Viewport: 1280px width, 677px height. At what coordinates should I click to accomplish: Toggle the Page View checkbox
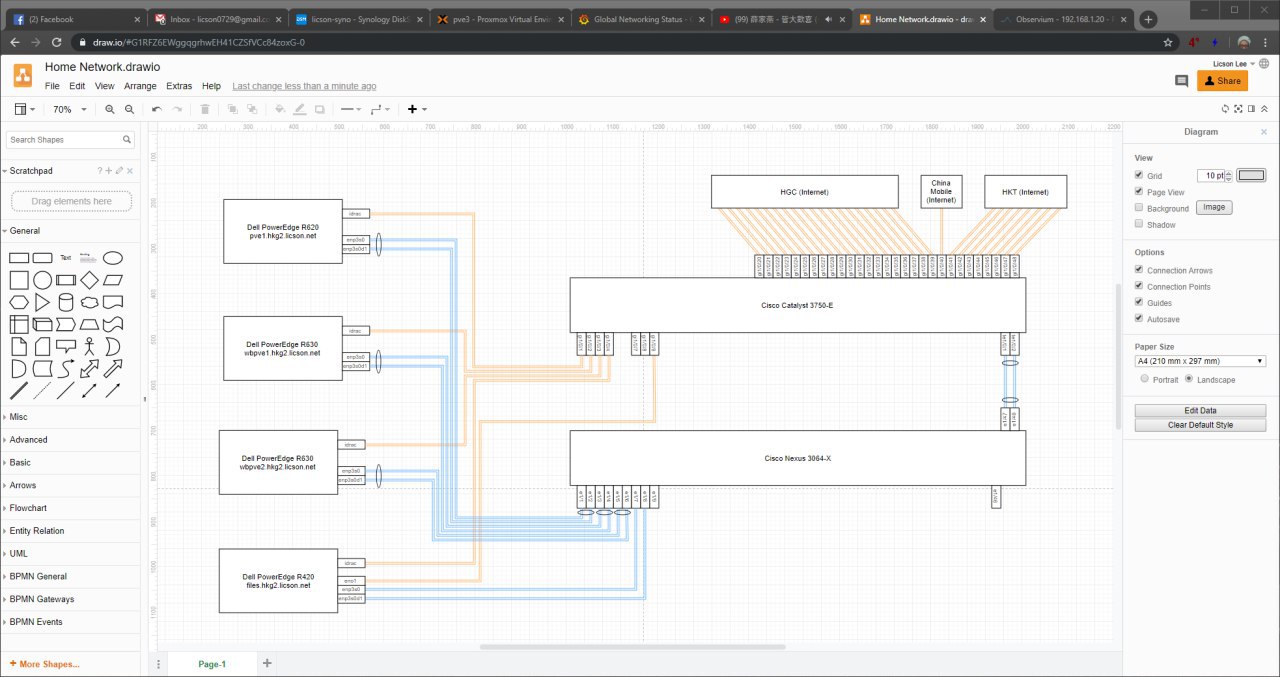click(1139, 191)
